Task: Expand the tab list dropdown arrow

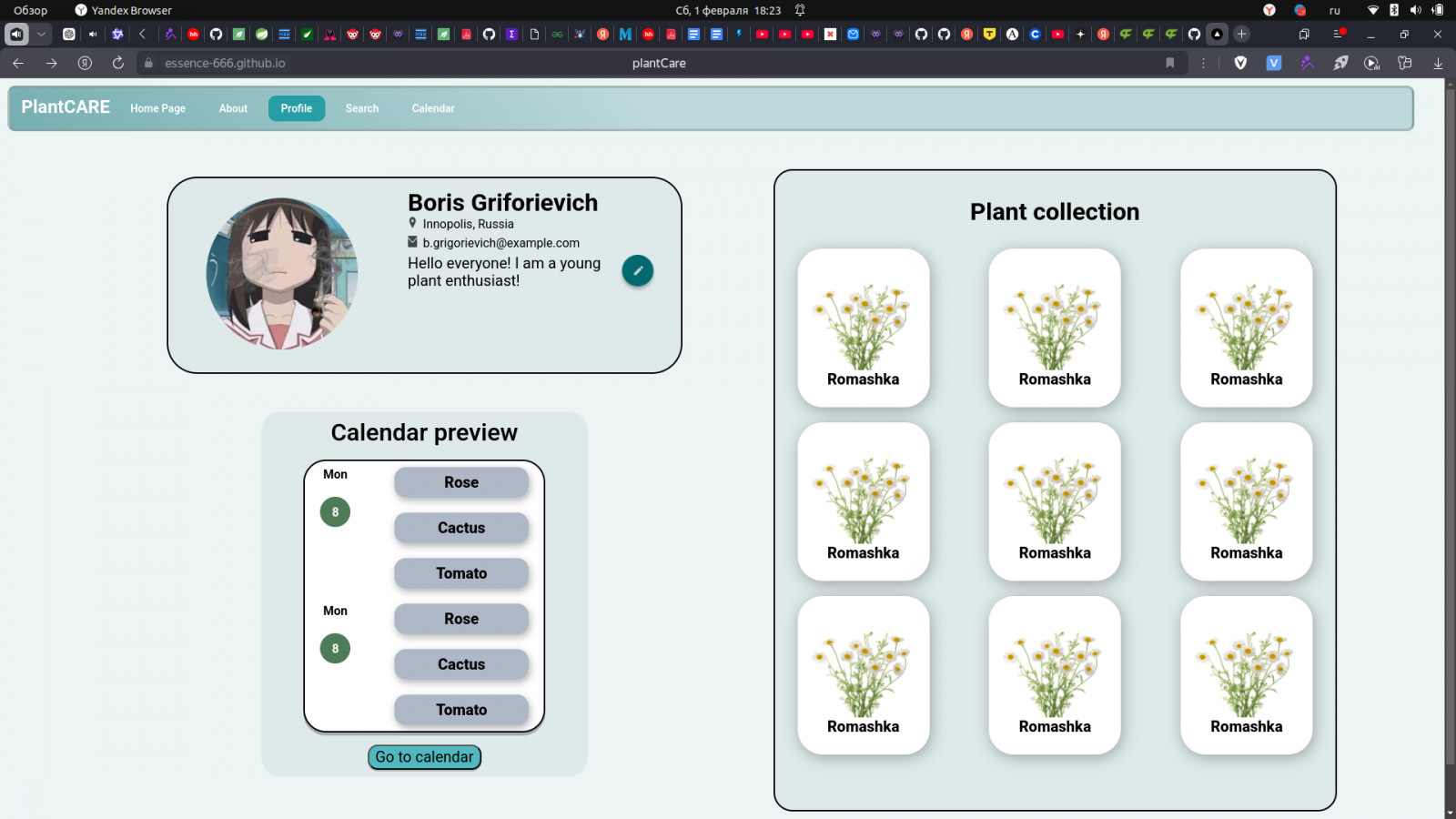Action: click(41, 34)
